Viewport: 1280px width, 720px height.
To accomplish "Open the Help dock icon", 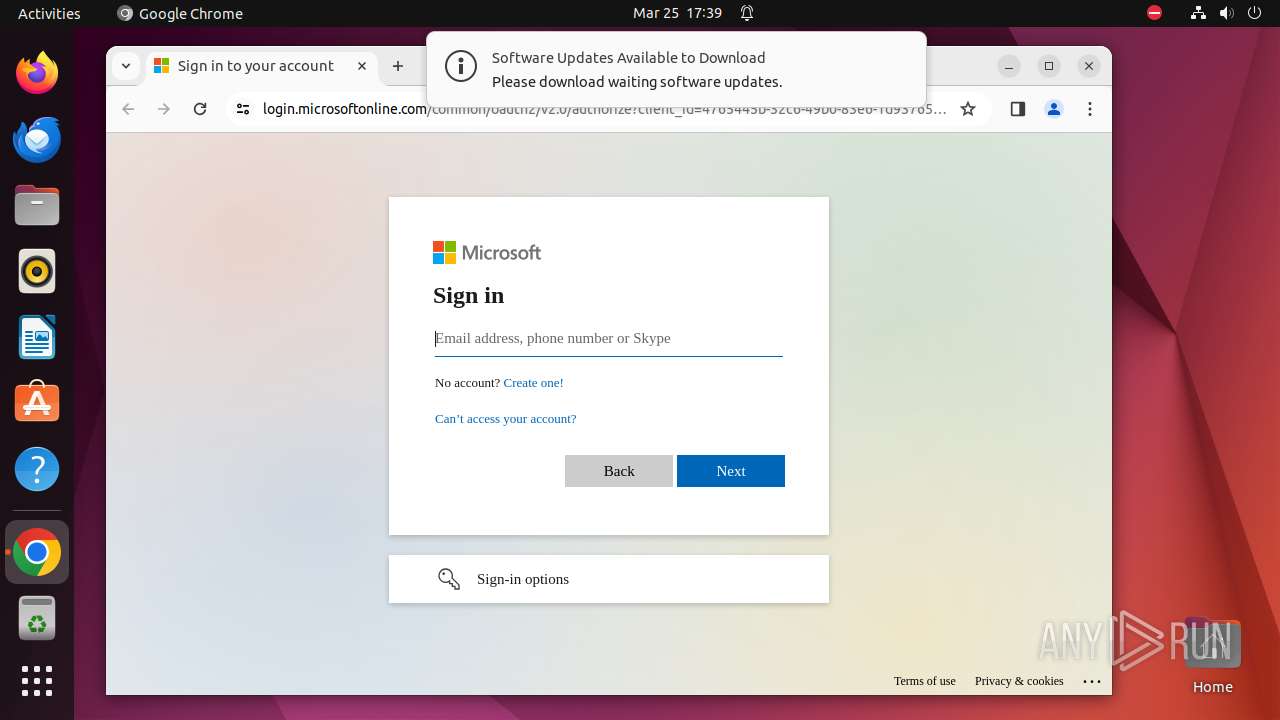I will point(37,469).
